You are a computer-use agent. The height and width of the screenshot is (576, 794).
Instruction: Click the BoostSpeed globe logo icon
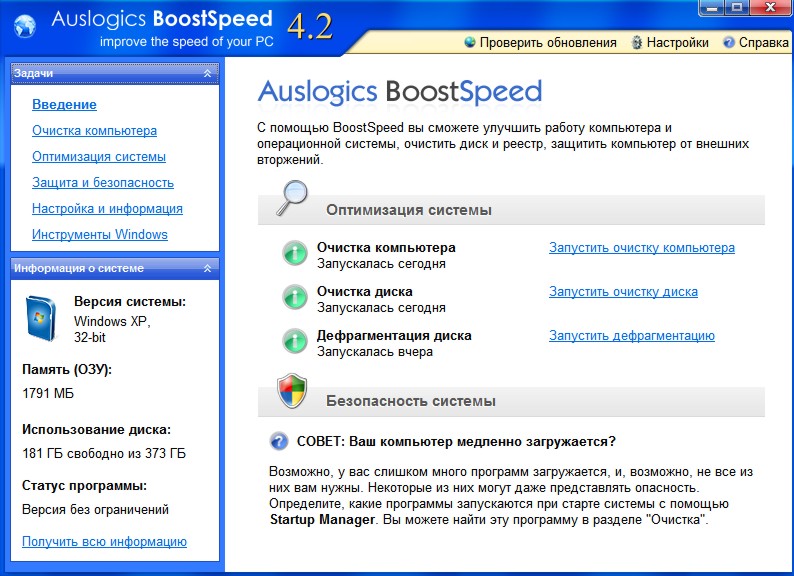(24, 26)
